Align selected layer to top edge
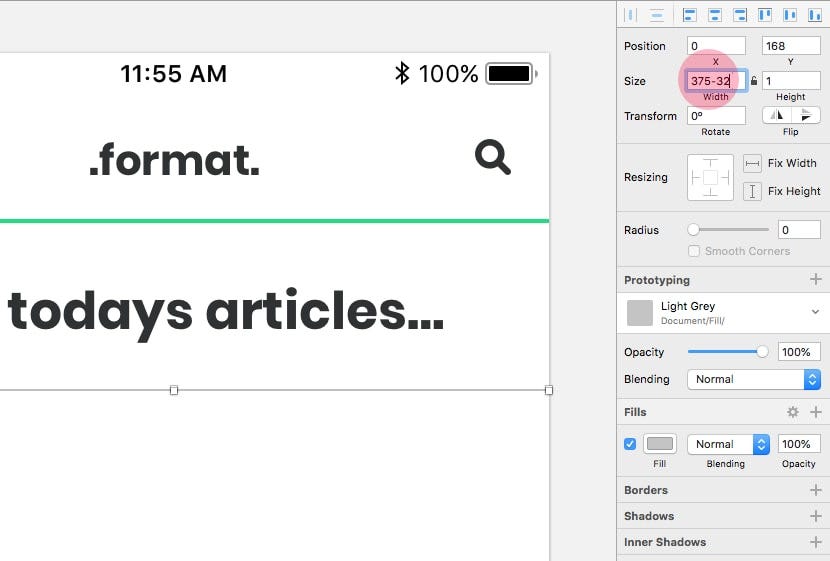This screenshot has width=830, height=561. tap(765, 15)
